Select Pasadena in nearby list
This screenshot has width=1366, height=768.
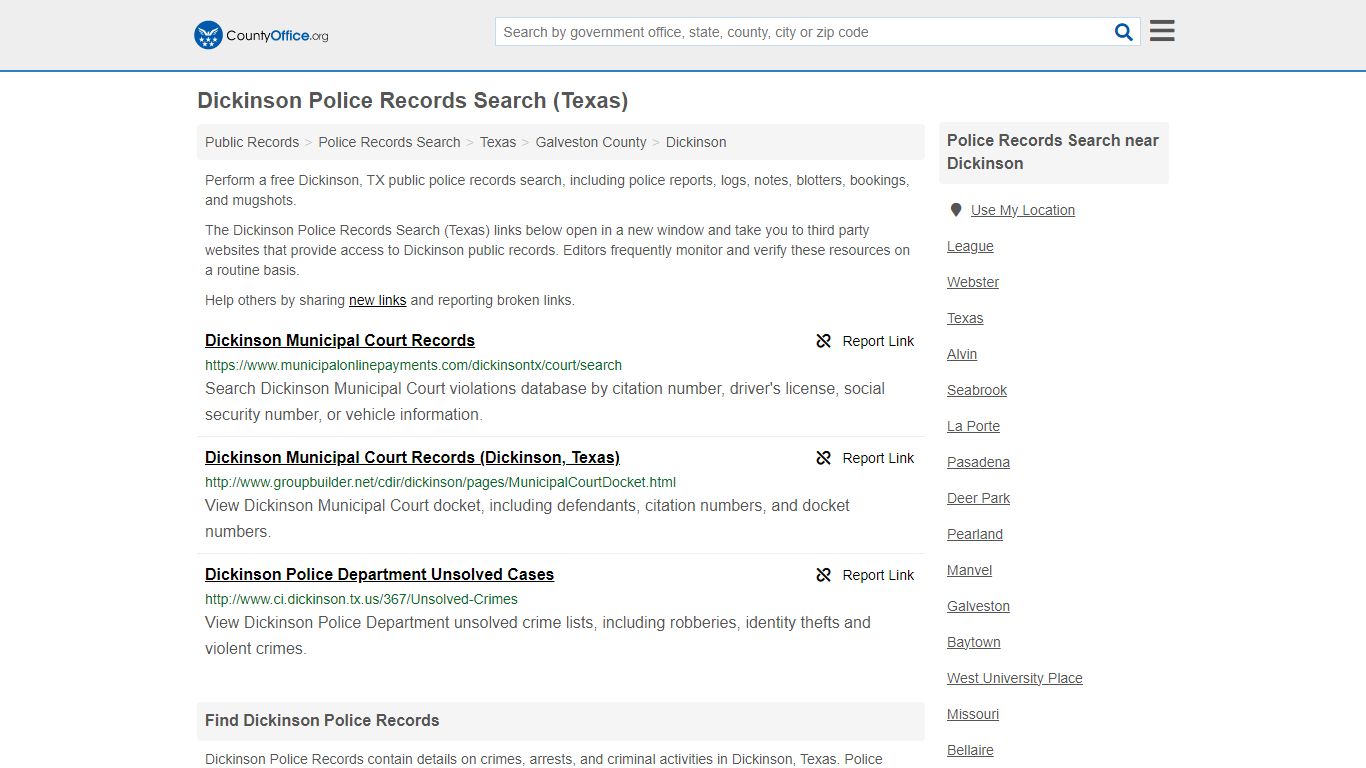click(x=978, y=462)
